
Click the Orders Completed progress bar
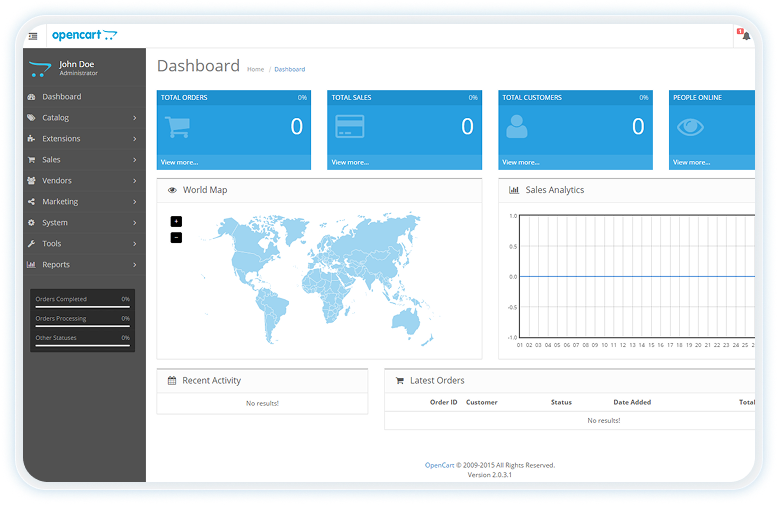click(x=82, y=306)
